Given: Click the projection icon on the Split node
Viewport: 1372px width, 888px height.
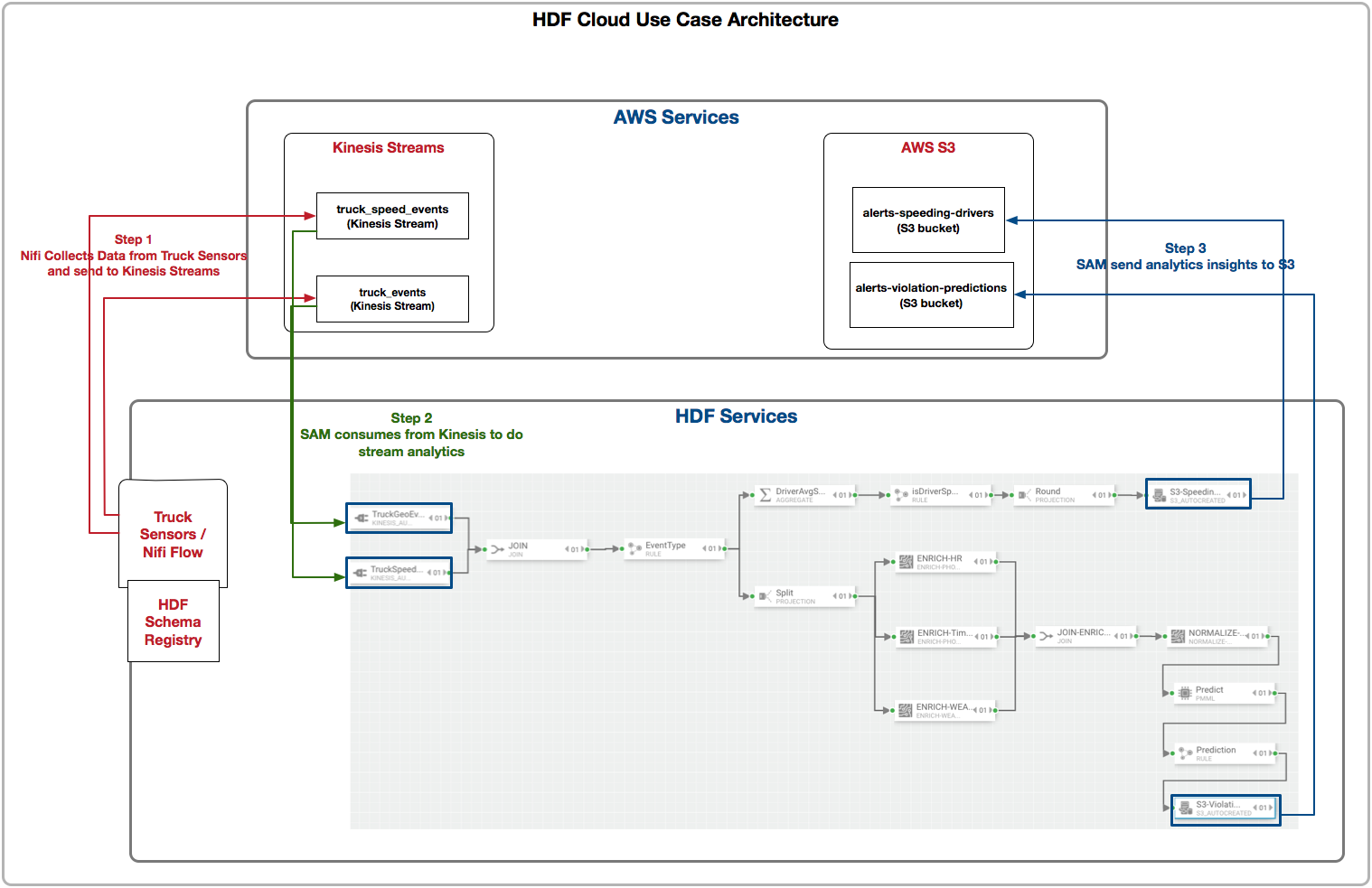Looking at the screenshot, I should tap(765, 596).
